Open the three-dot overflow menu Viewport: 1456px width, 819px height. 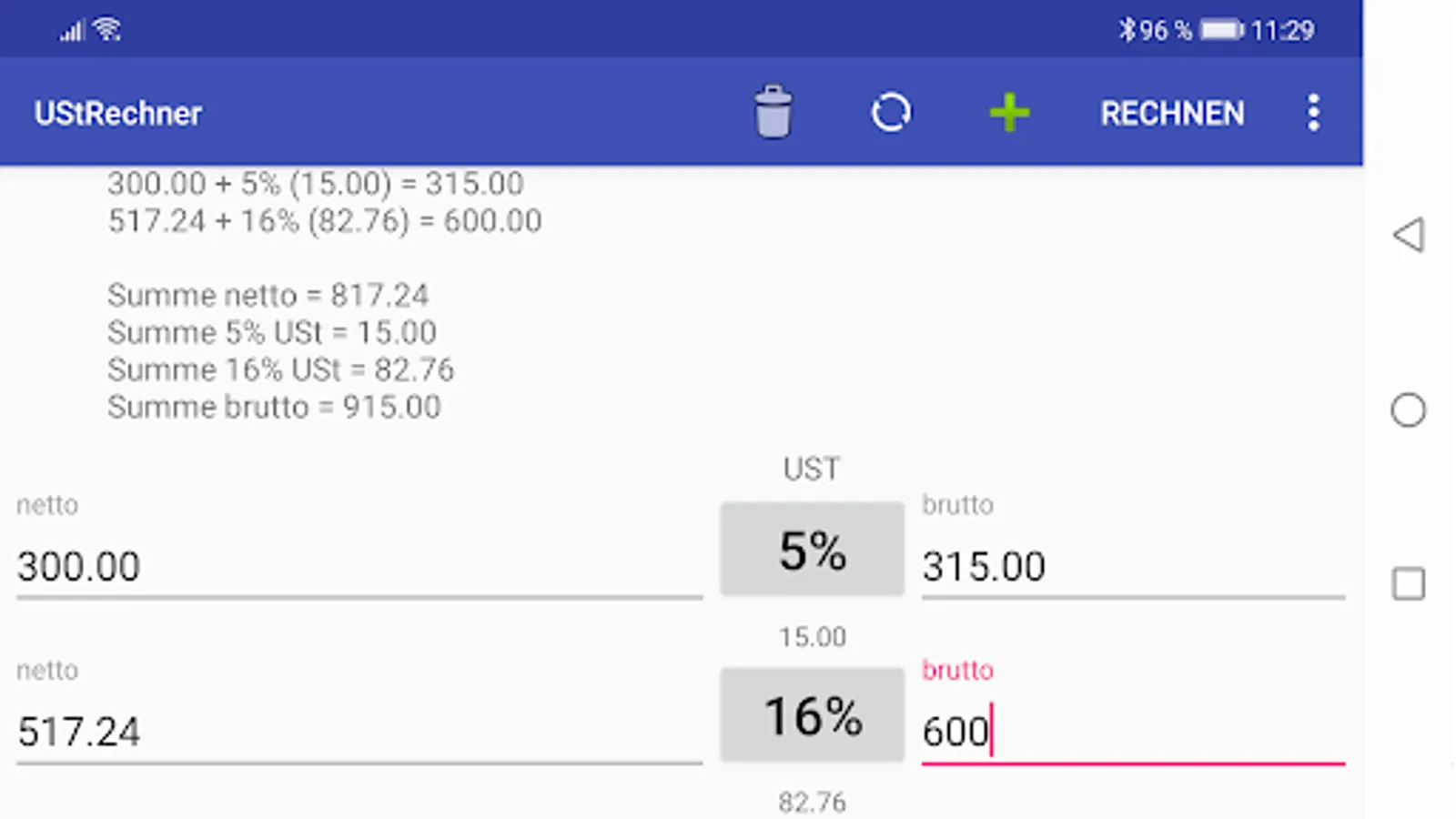[x=1313, y=113]
